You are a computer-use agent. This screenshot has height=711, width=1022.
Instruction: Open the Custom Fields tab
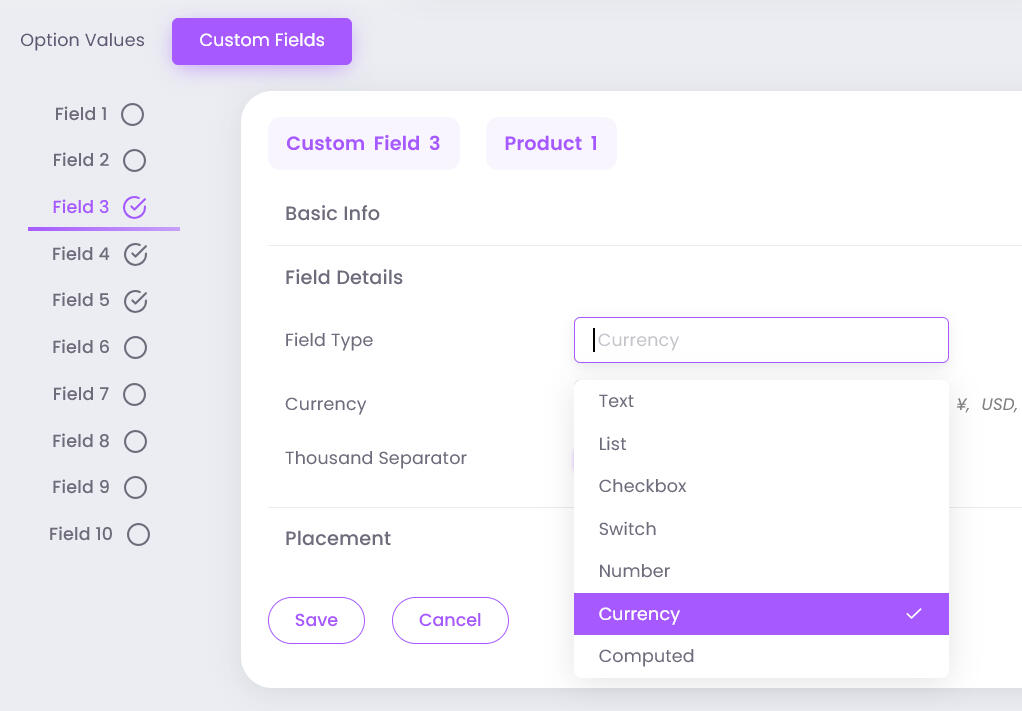[261, 41]
